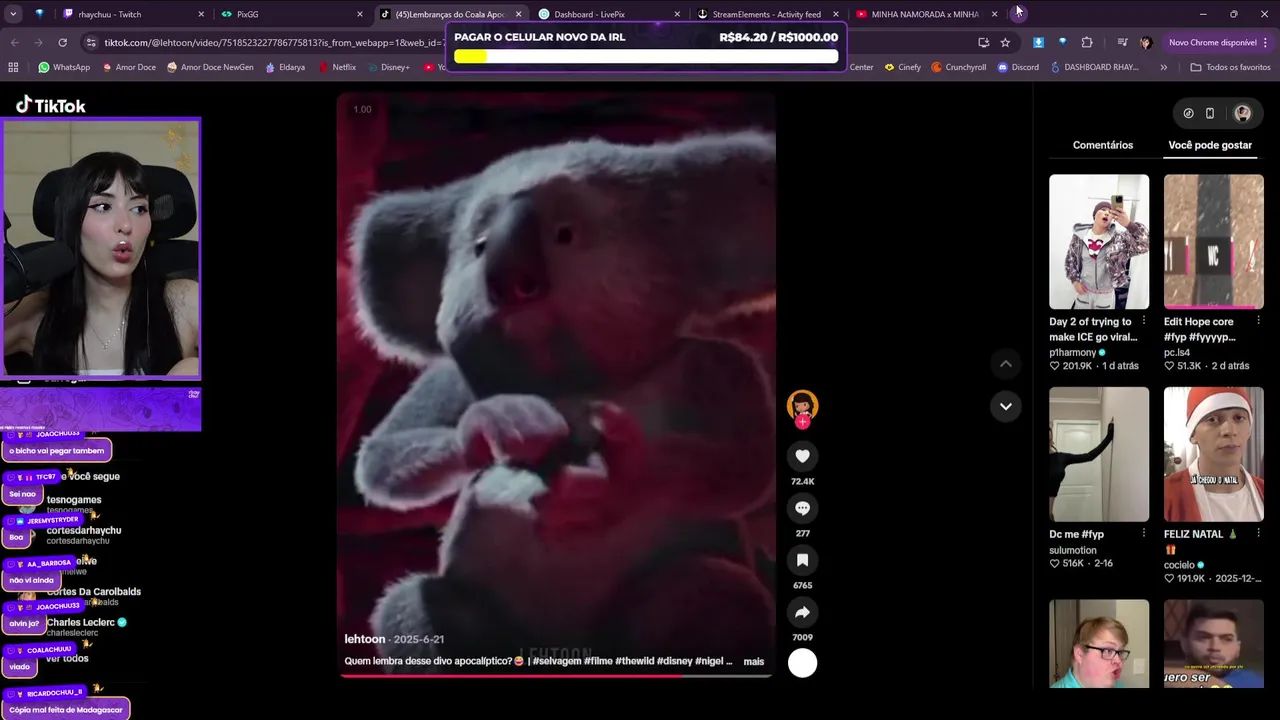The width and height of the screenshot is (1280, 720).
Task: Close the PixGG tab
Action: coord(359,14)
